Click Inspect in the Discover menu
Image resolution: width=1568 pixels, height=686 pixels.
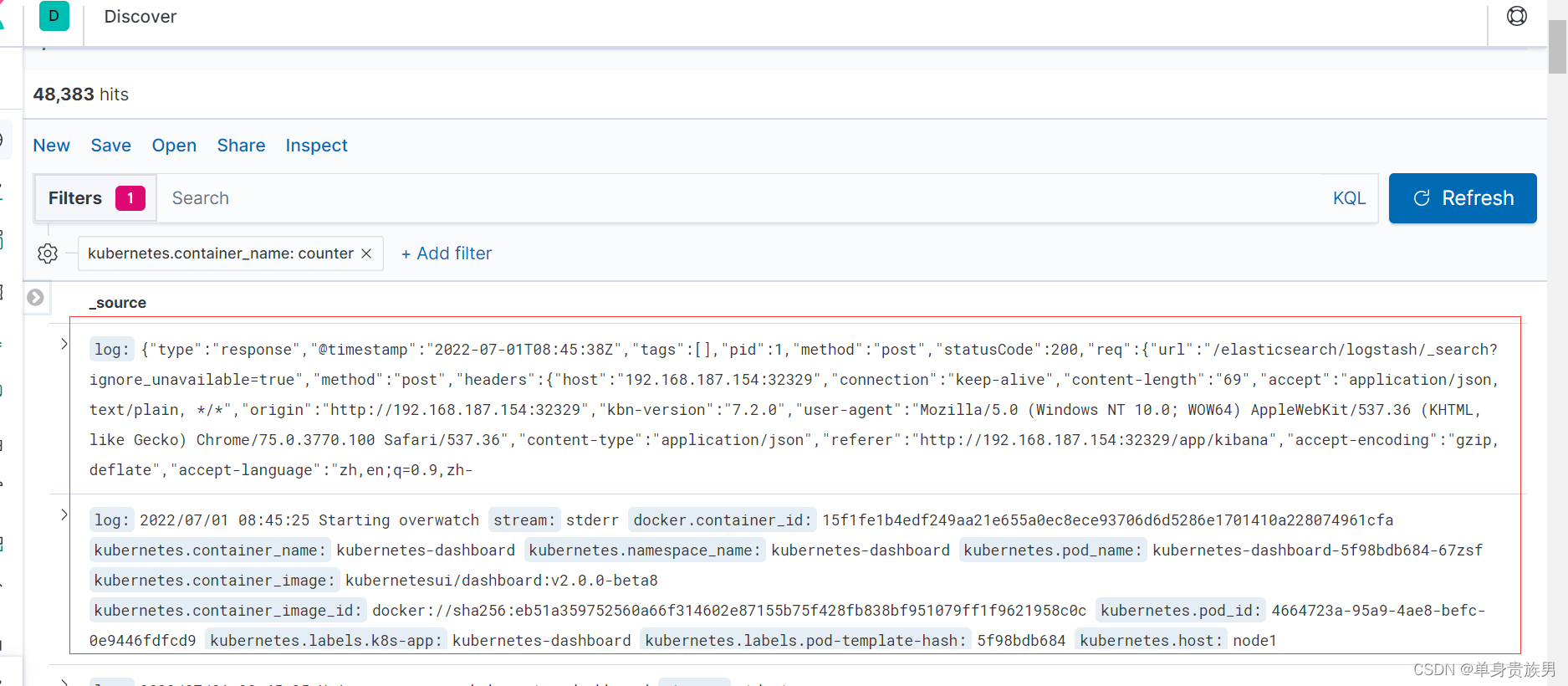tap(316, 146)
